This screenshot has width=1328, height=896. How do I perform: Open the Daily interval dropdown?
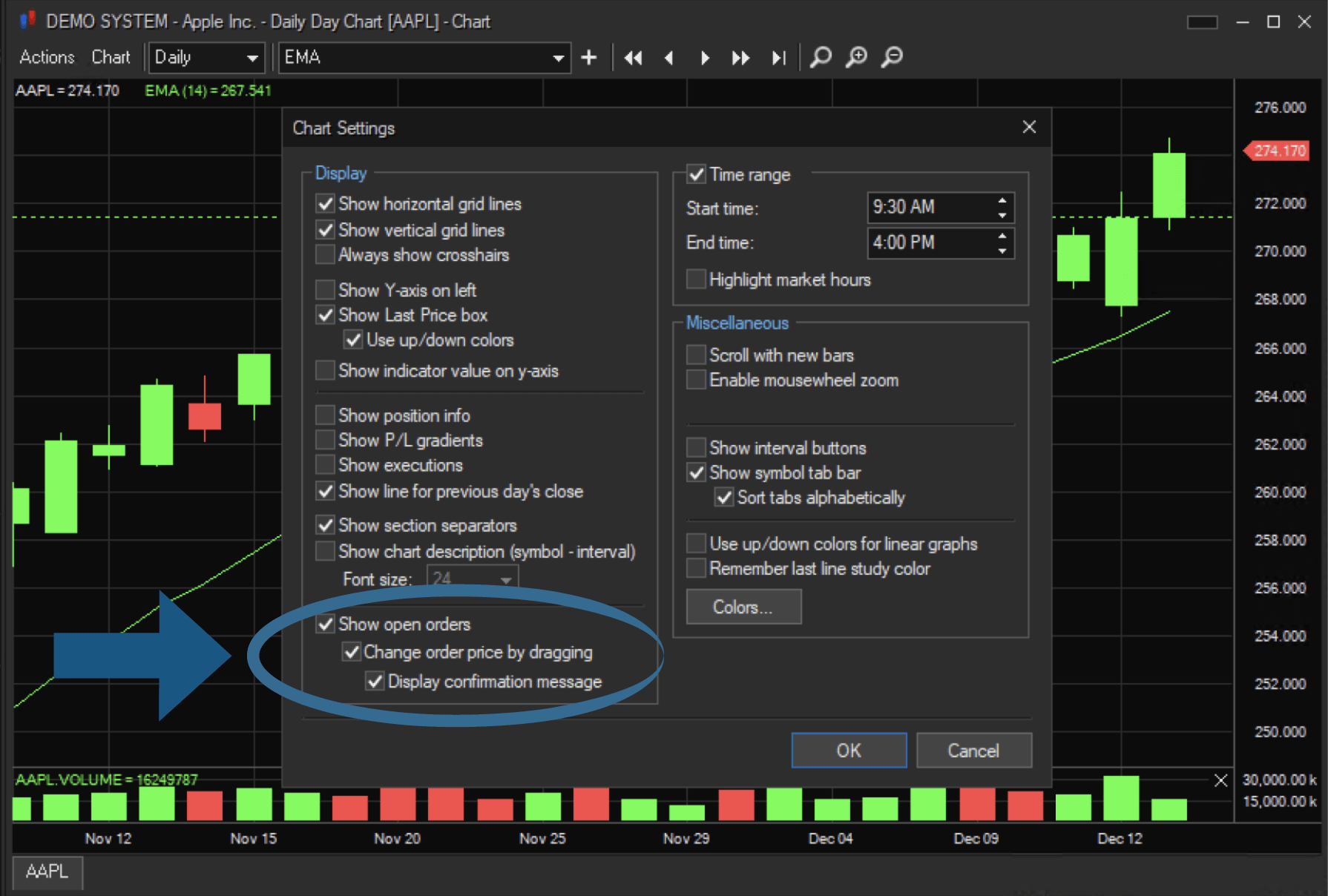click(x=207, y=57)
